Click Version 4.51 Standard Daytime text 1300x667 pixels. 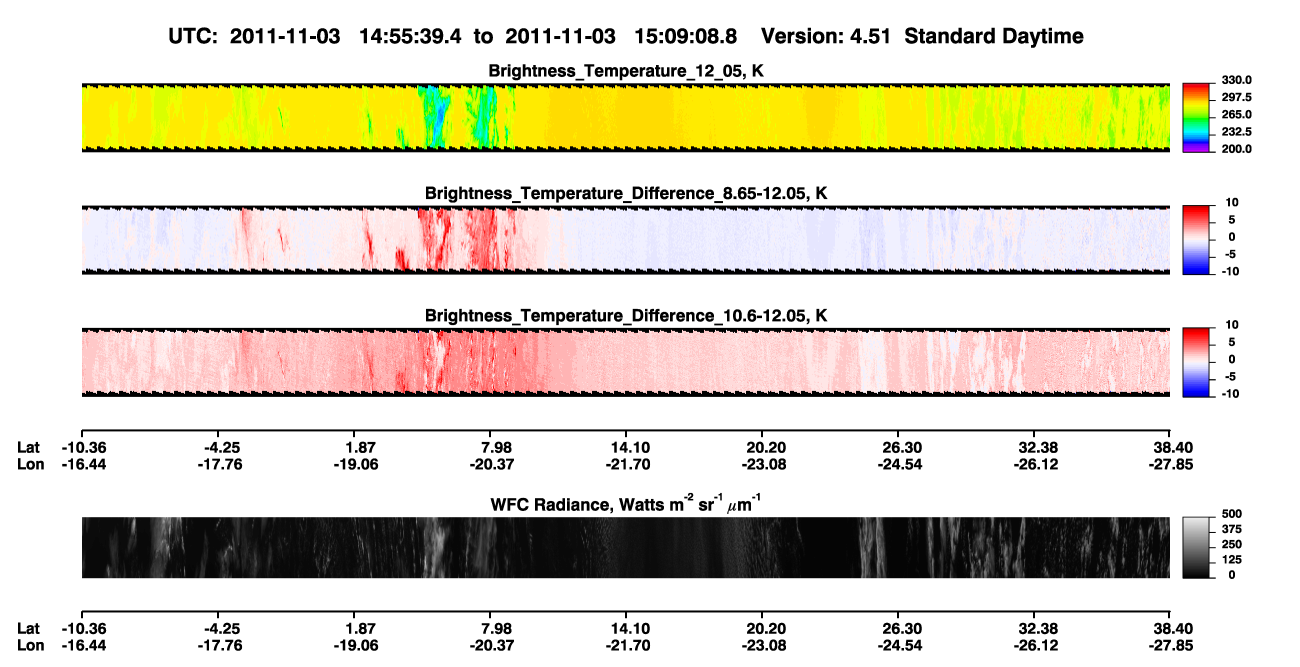point(923,37)
